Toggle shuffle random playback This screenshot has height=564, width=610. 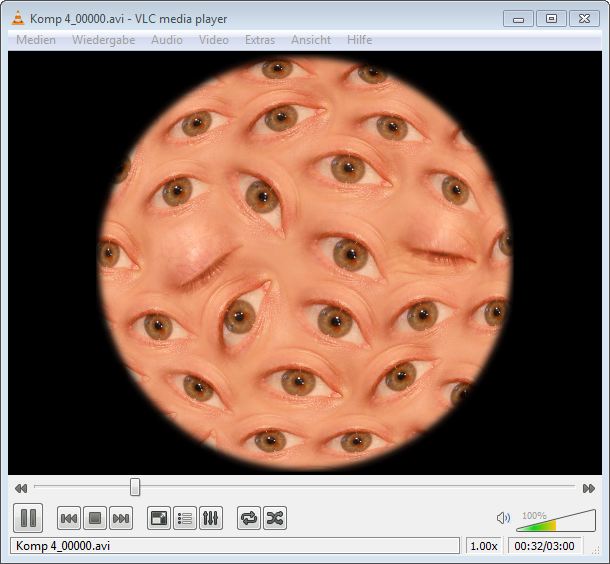[275, 518]
